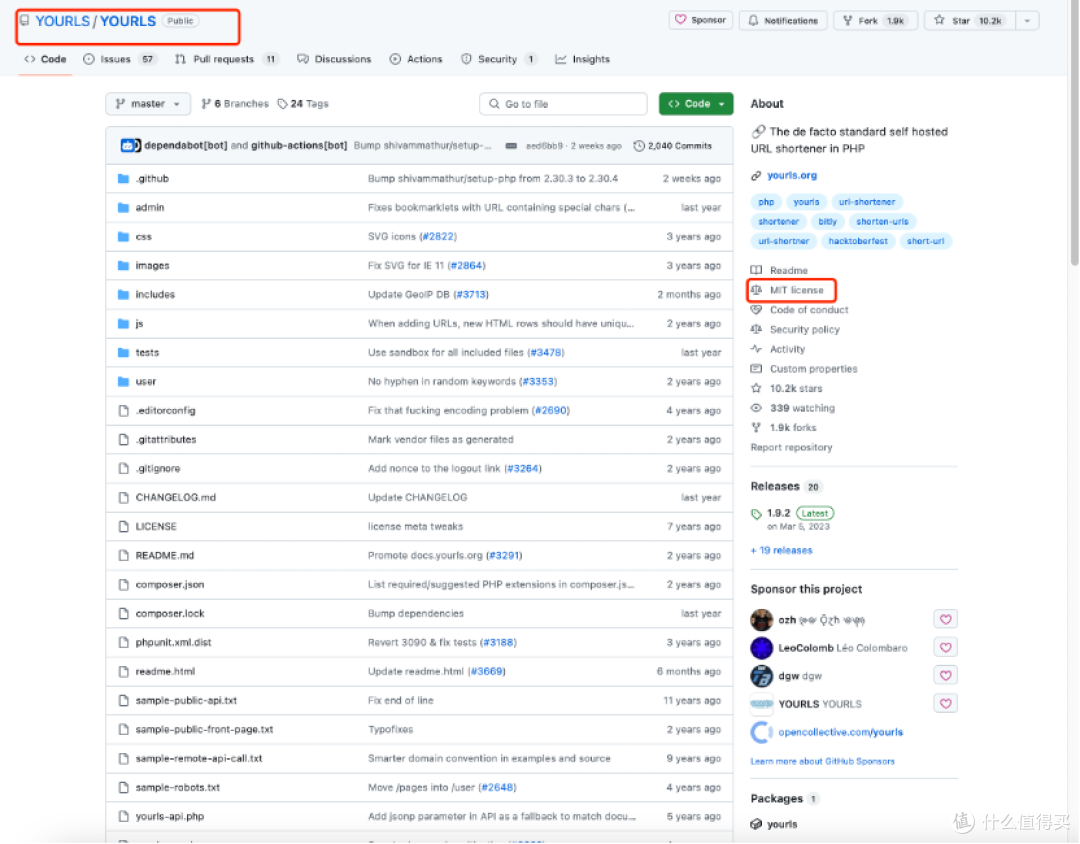
Task: View the Insights tab
Action: (x=583, y=59)
